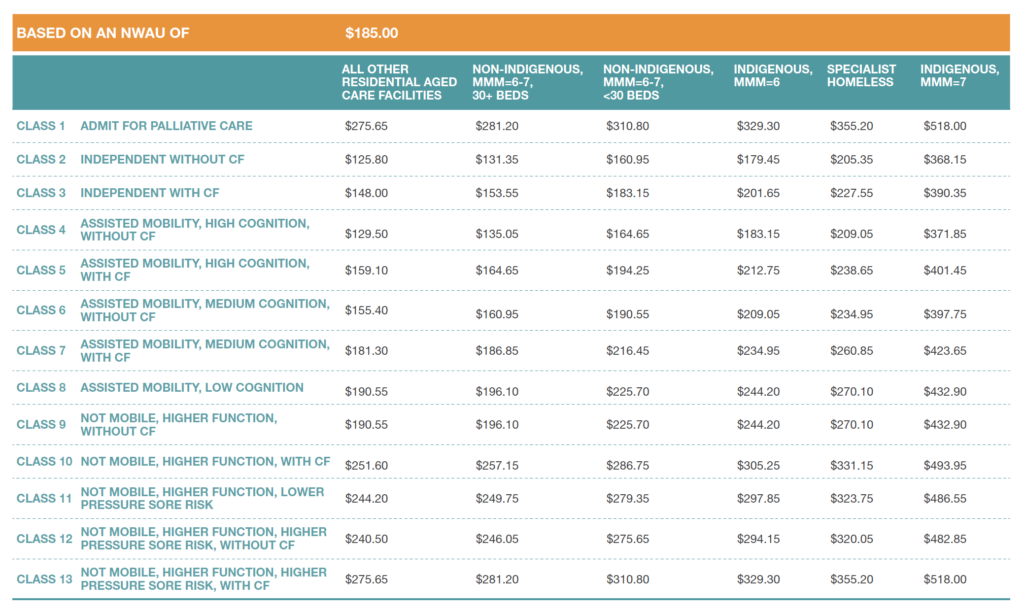Select $249.75 in the Class 11 row
Screen dimensions: 1024x612
click(x=497, y=498)
